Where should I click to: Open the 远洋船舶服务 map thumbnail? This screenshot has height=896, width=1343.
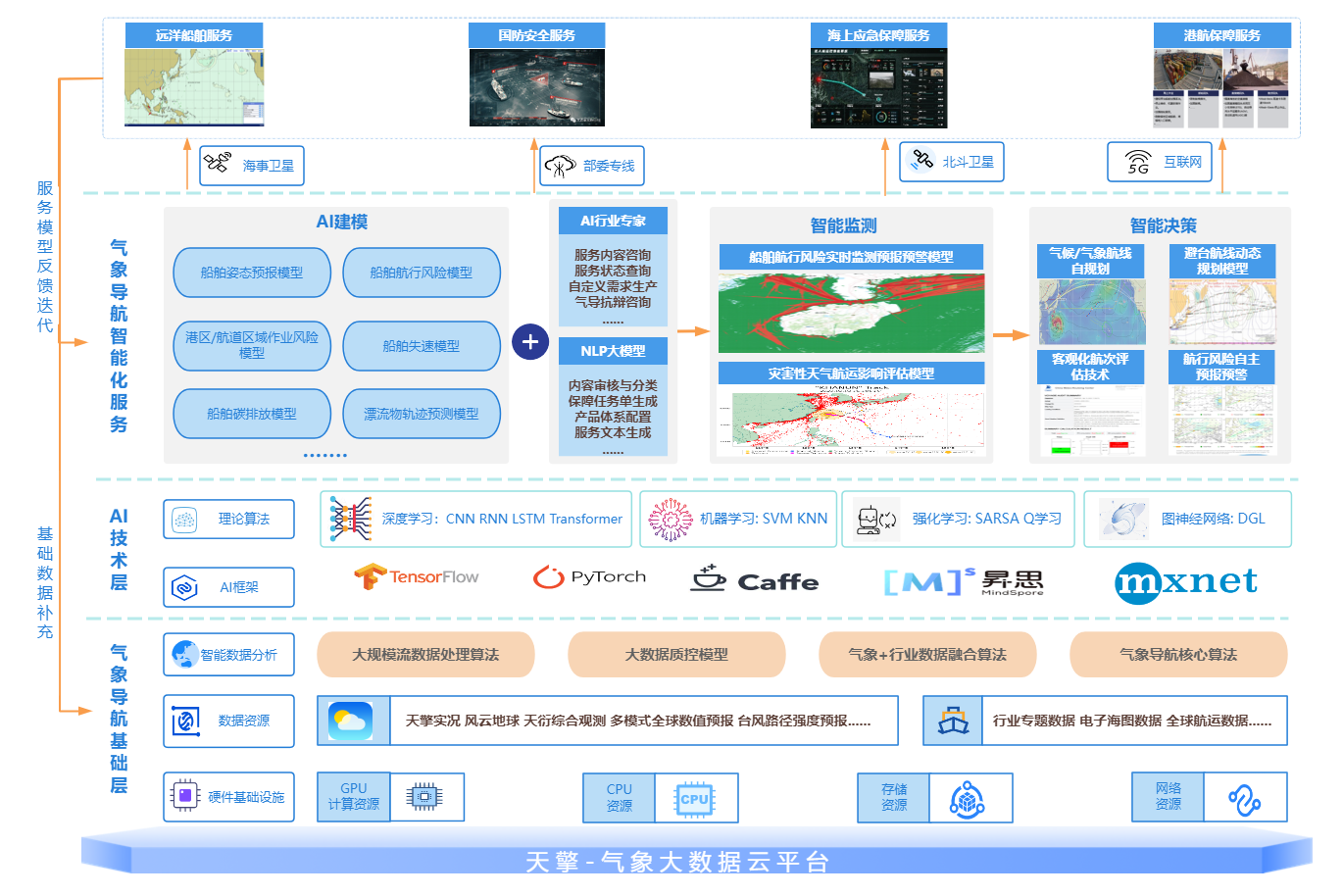tap(194, 87)
